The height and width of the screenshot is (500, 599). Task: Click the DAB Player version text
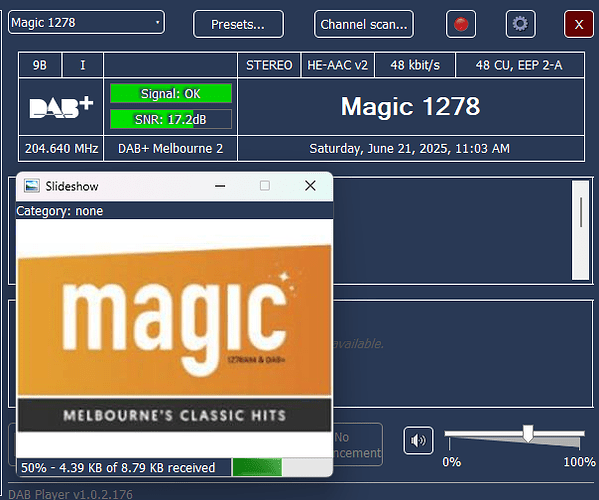point(71,494)
